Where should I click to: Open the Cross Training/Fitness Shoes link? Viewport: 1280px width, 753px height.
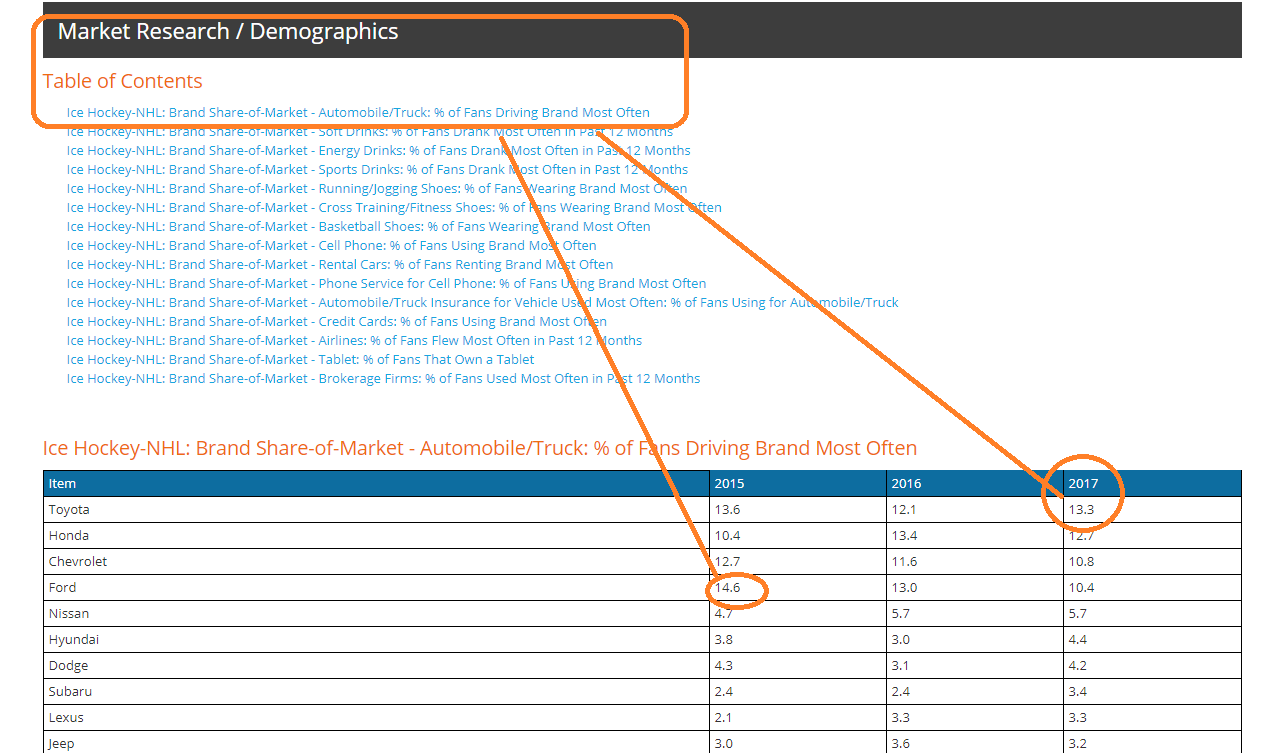pyautogui.click(x=394, y=208)
